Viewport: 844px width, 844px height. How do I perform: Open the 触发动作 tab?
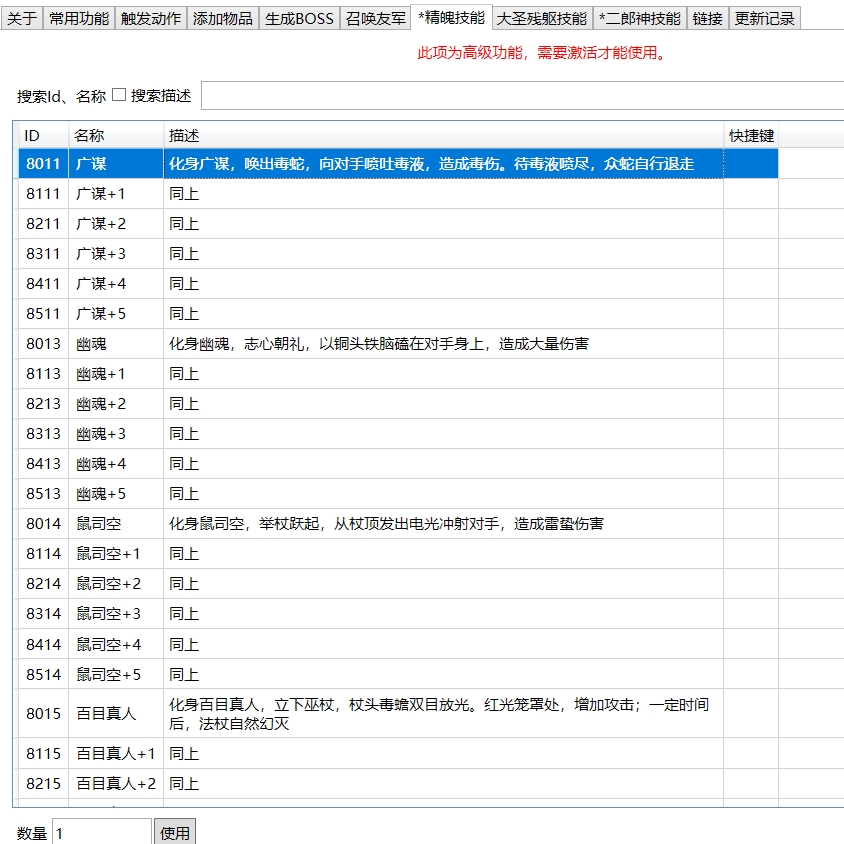pos(151,18)
